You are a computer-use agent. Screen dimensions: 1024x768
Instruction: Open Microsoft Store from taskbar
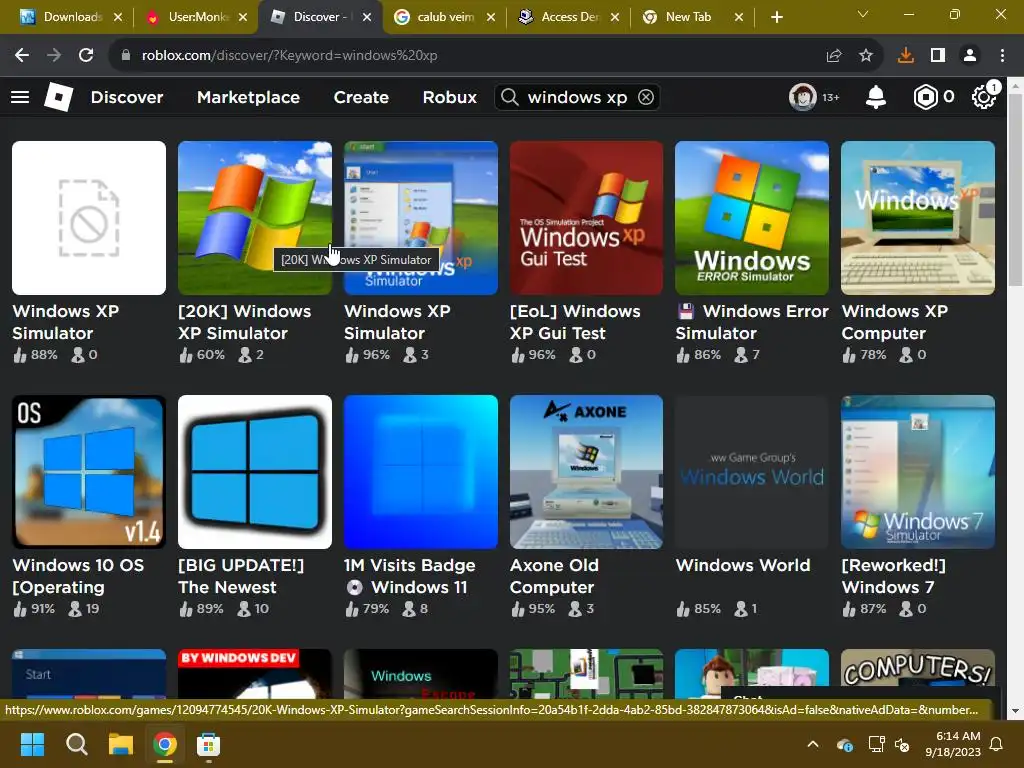click(208, 744)
